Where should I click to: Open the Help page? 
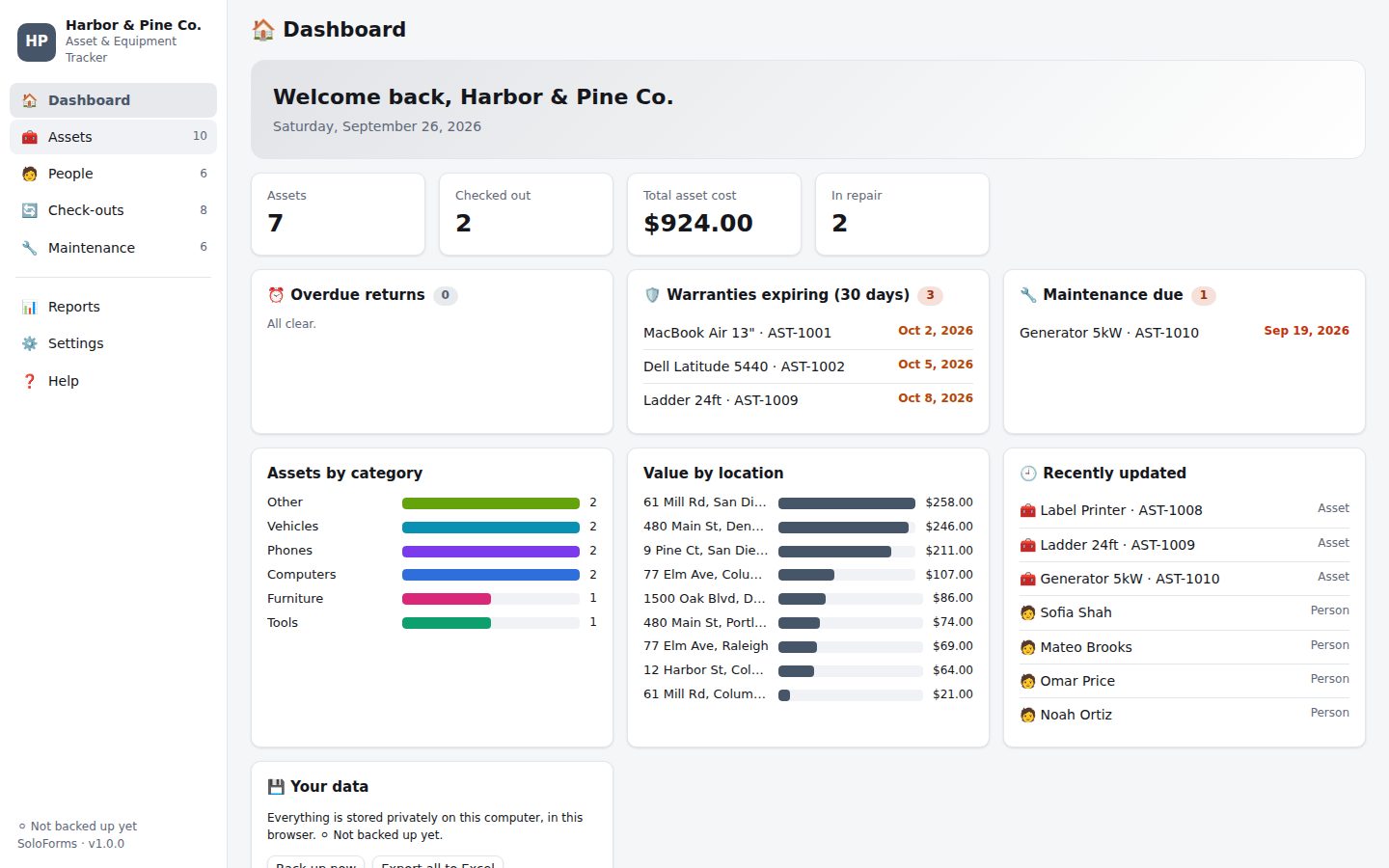coord(113,381)
